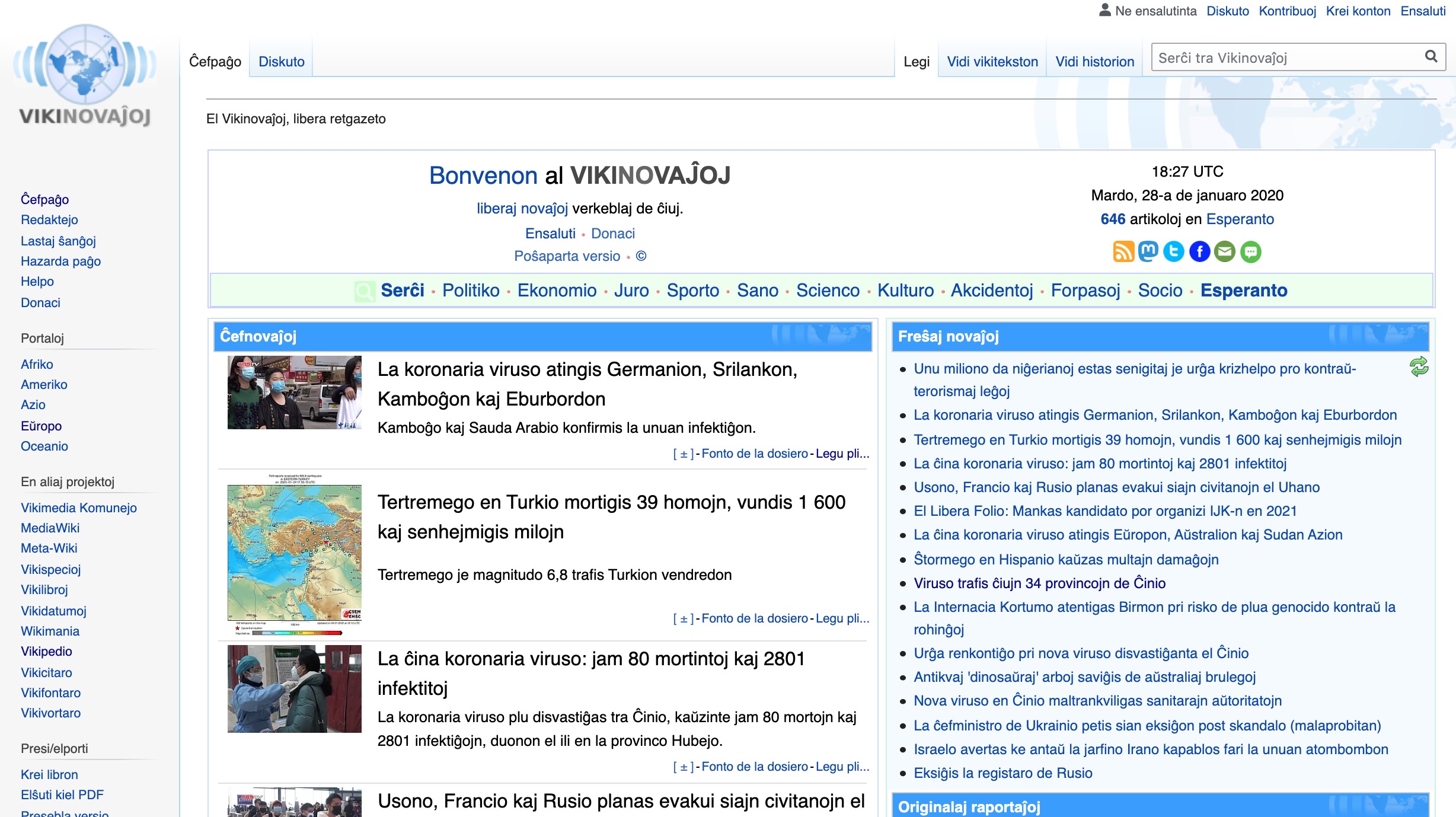Open the Afriko portal link

(x=37, y=364)
